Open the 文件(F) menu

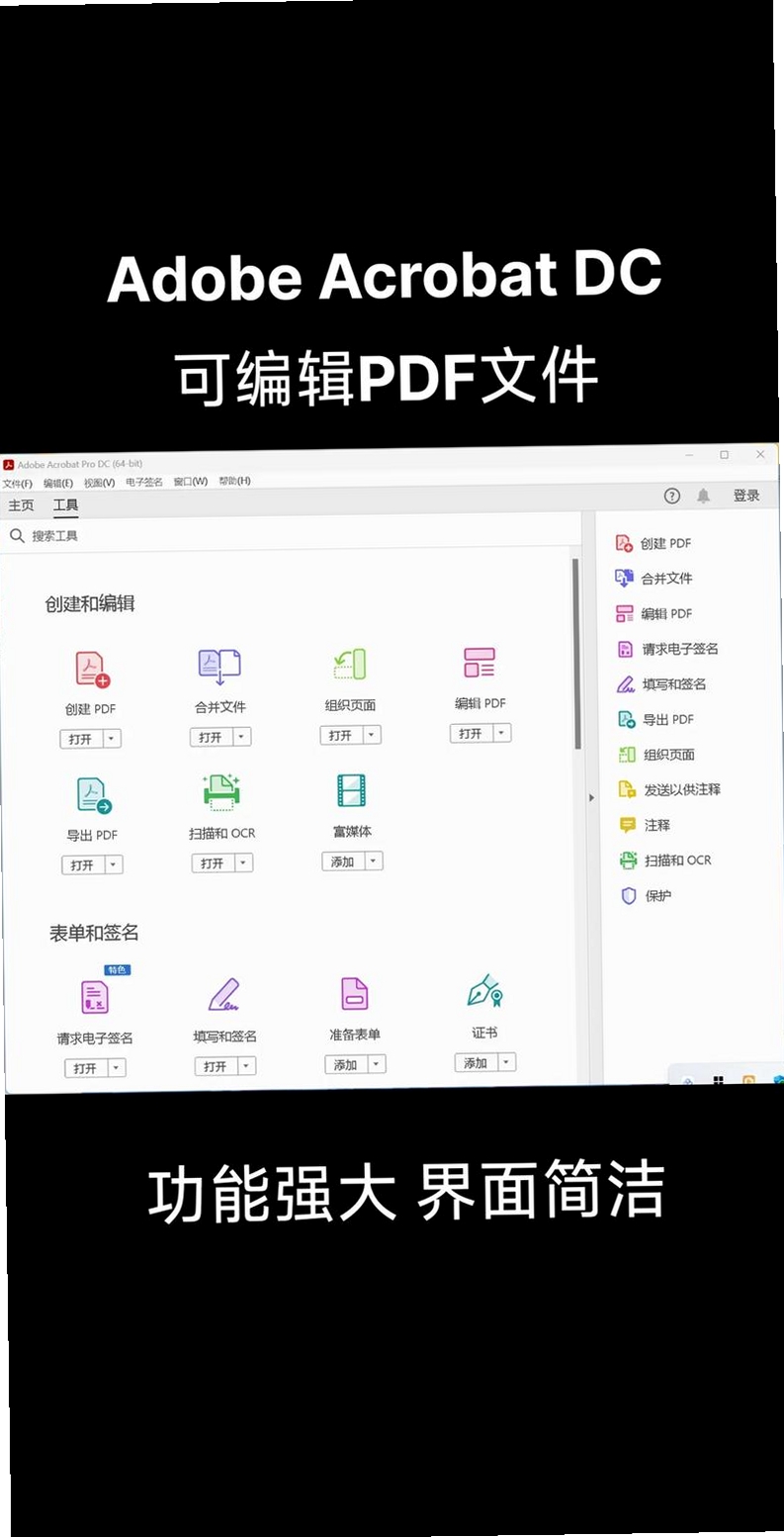pyautogui.click(x=17, y=484)
